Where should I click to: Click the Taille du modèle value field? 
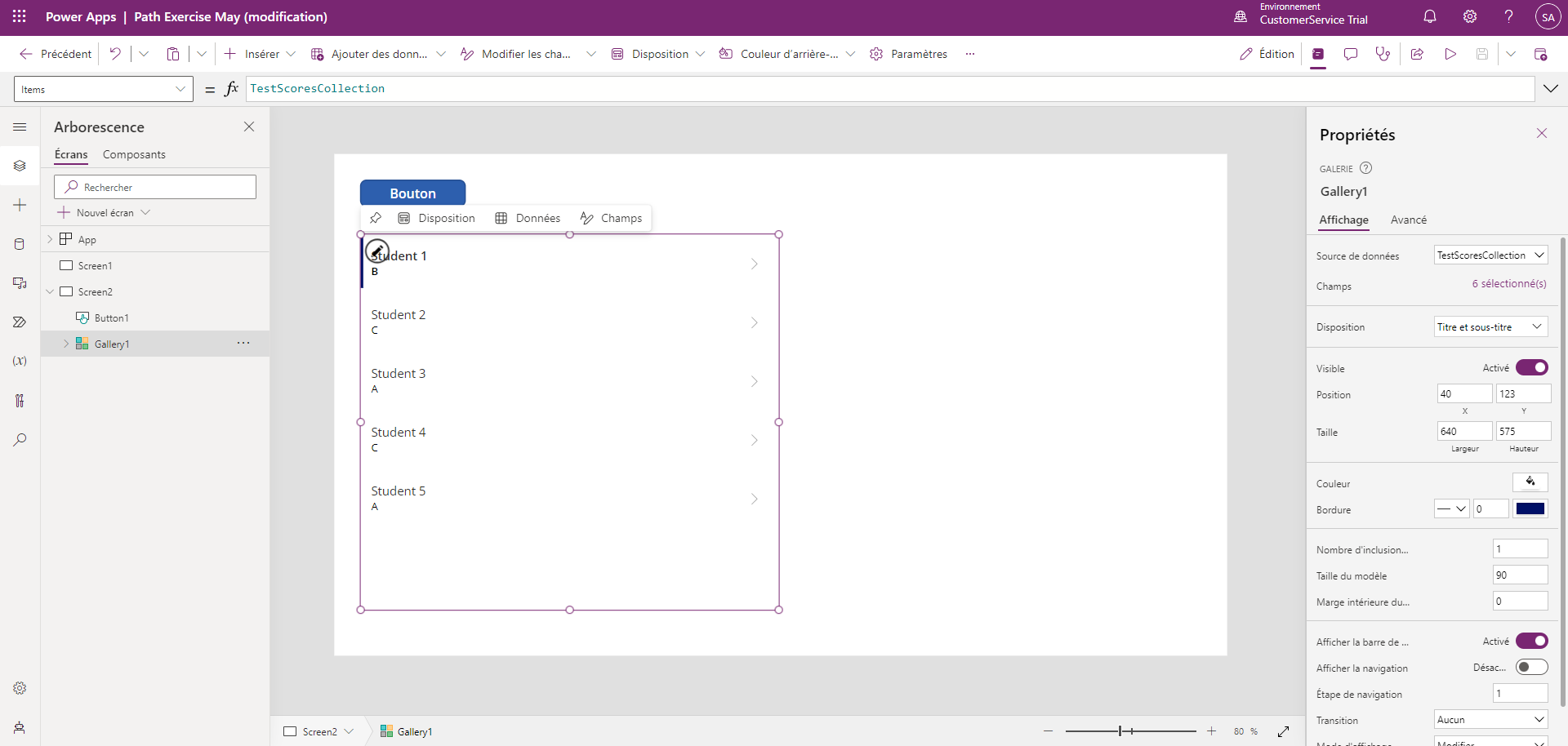pyautogui.click(x=1520, y=575)
